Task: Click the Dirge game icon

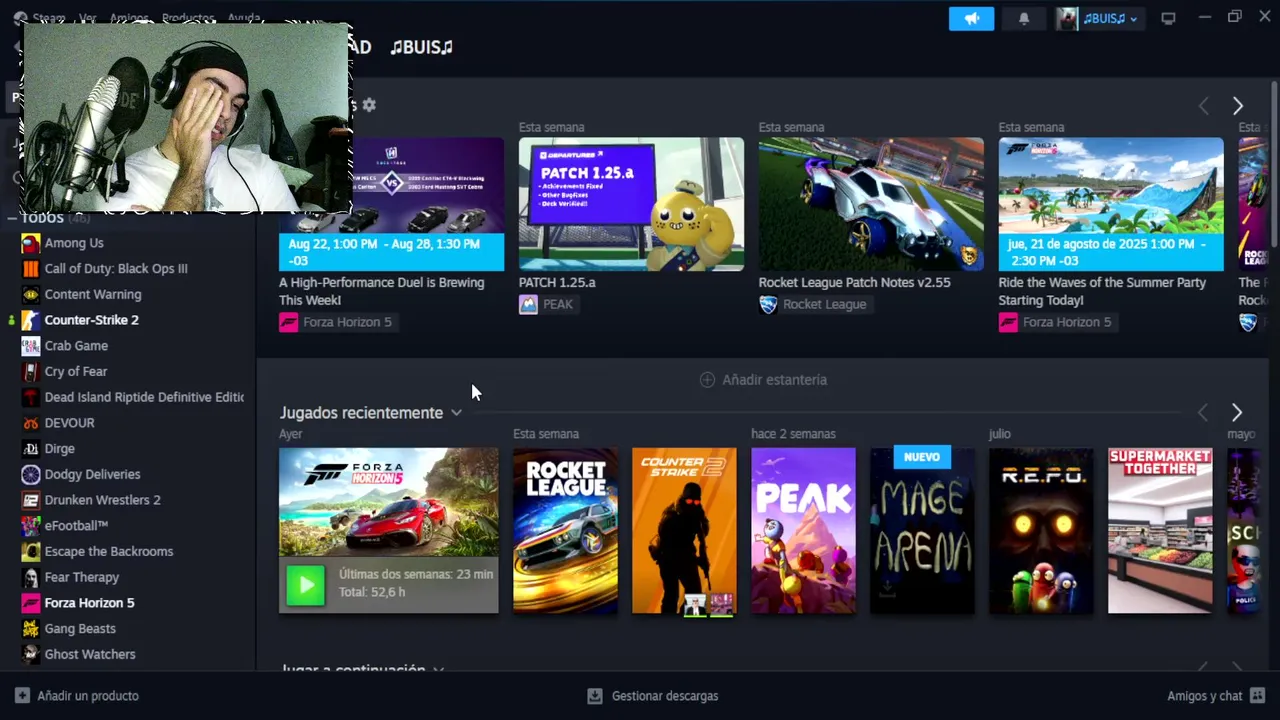Action: tap(31, 449)
